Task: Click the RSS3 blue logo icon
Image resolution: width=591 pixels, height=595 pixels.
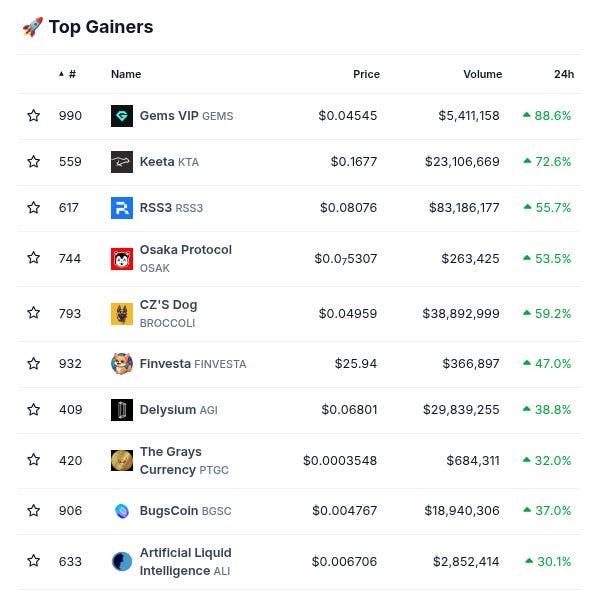Action: click(x=122, y=208)
